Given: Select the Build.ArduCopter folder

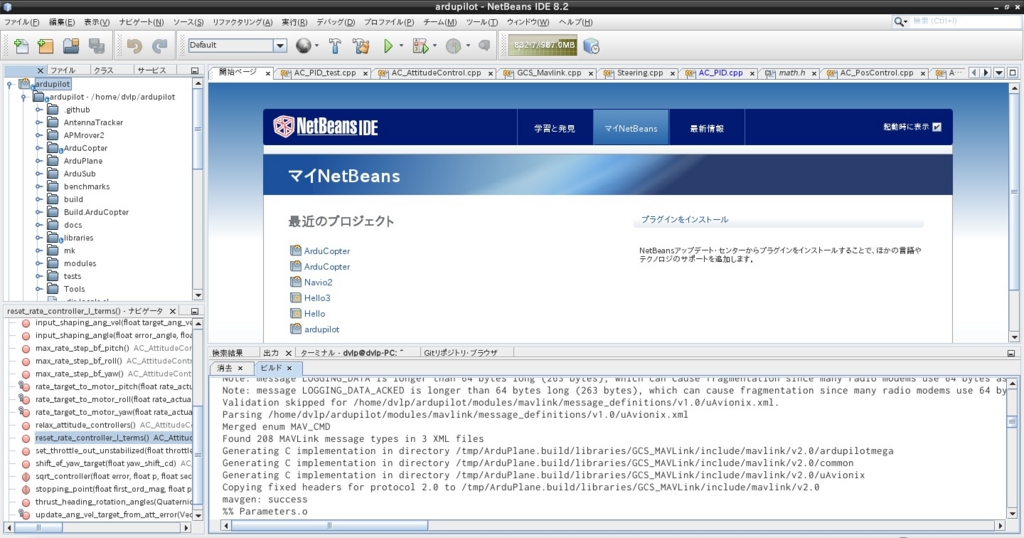Looking at the screenshot, I should pos(96,212).
